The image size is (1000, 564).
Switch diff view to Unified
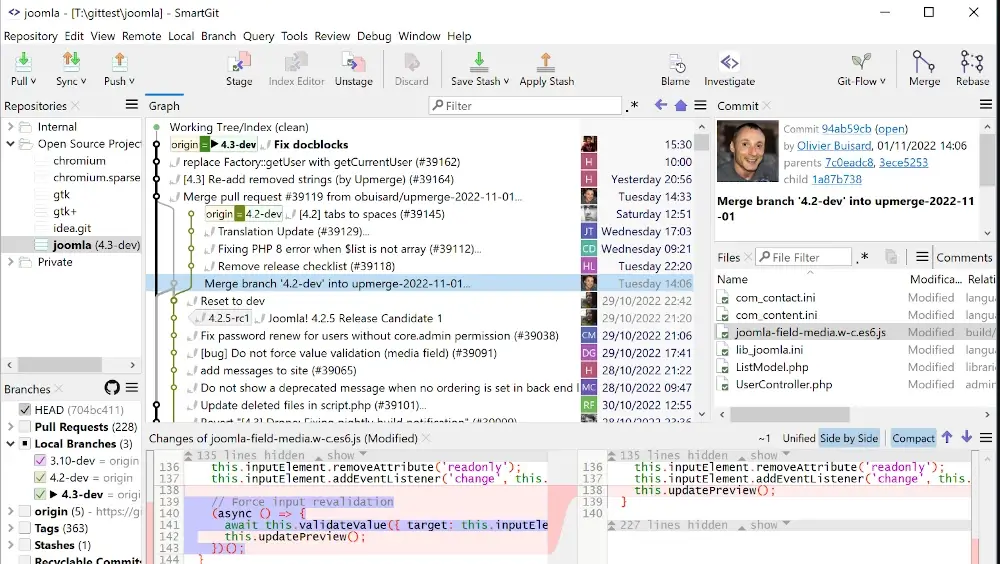click(798, 438)
